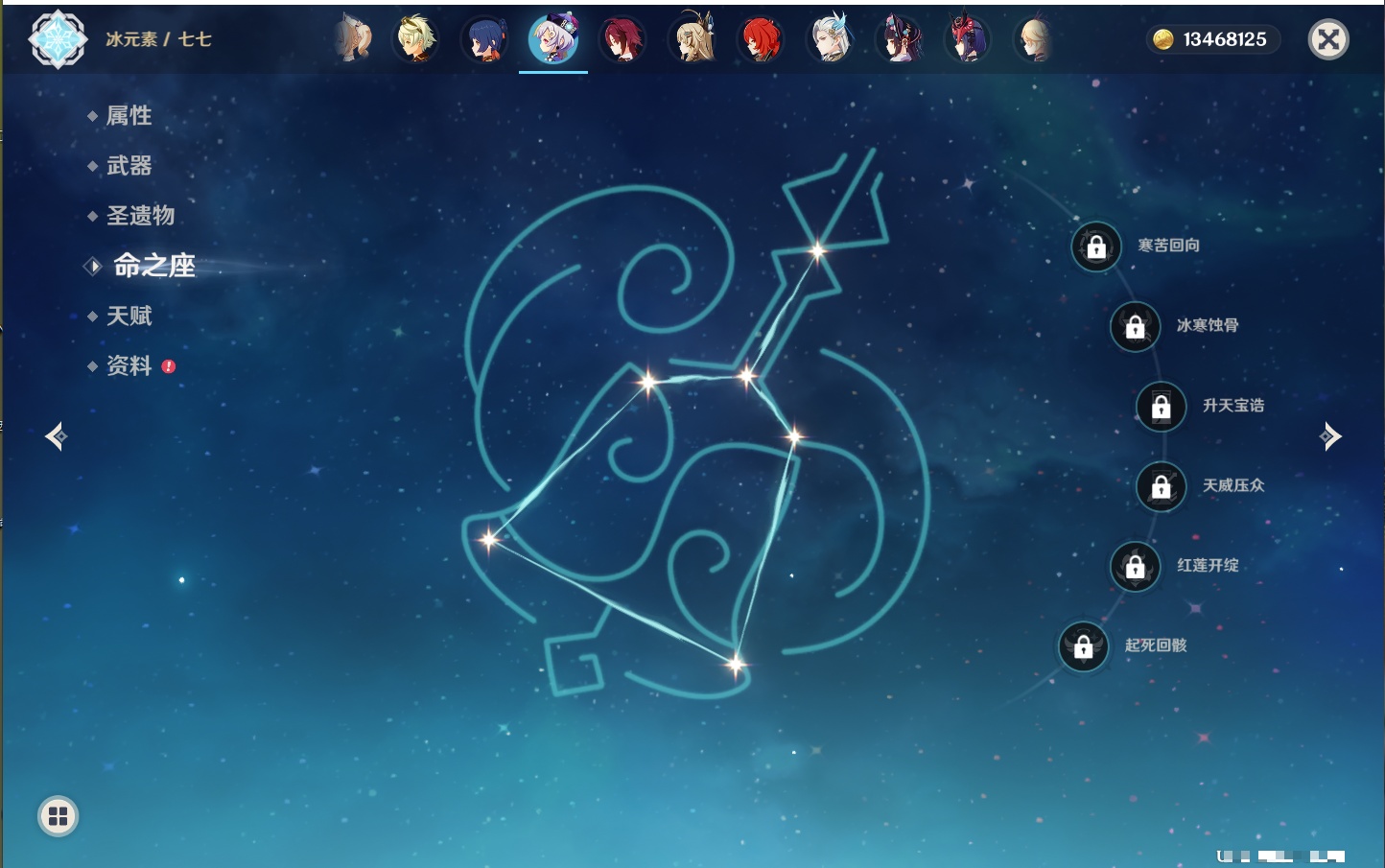1385x868 pixels.
Task: Click the 冰元素 / 七七 title text
Action: [x=158, y=39]
